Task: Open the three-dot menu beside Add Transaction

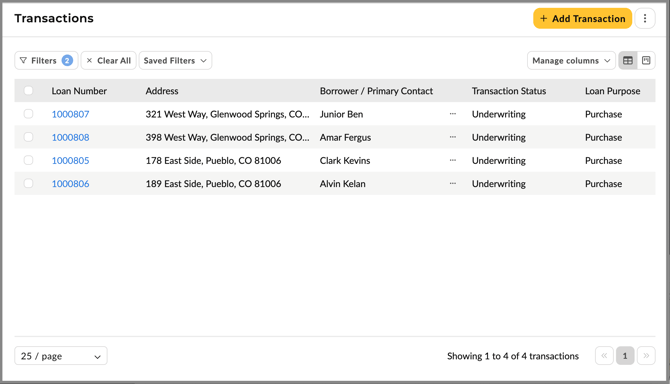Action: (645, 18)
